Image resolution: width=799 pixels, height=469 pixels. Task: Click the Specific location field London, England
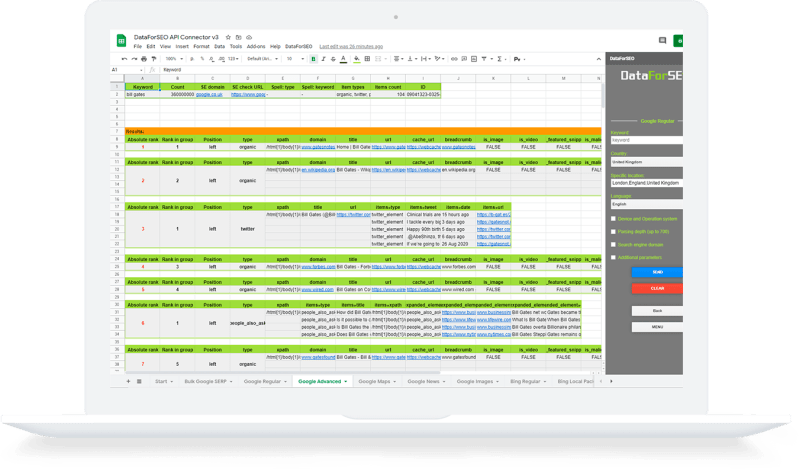coord(647,183)
